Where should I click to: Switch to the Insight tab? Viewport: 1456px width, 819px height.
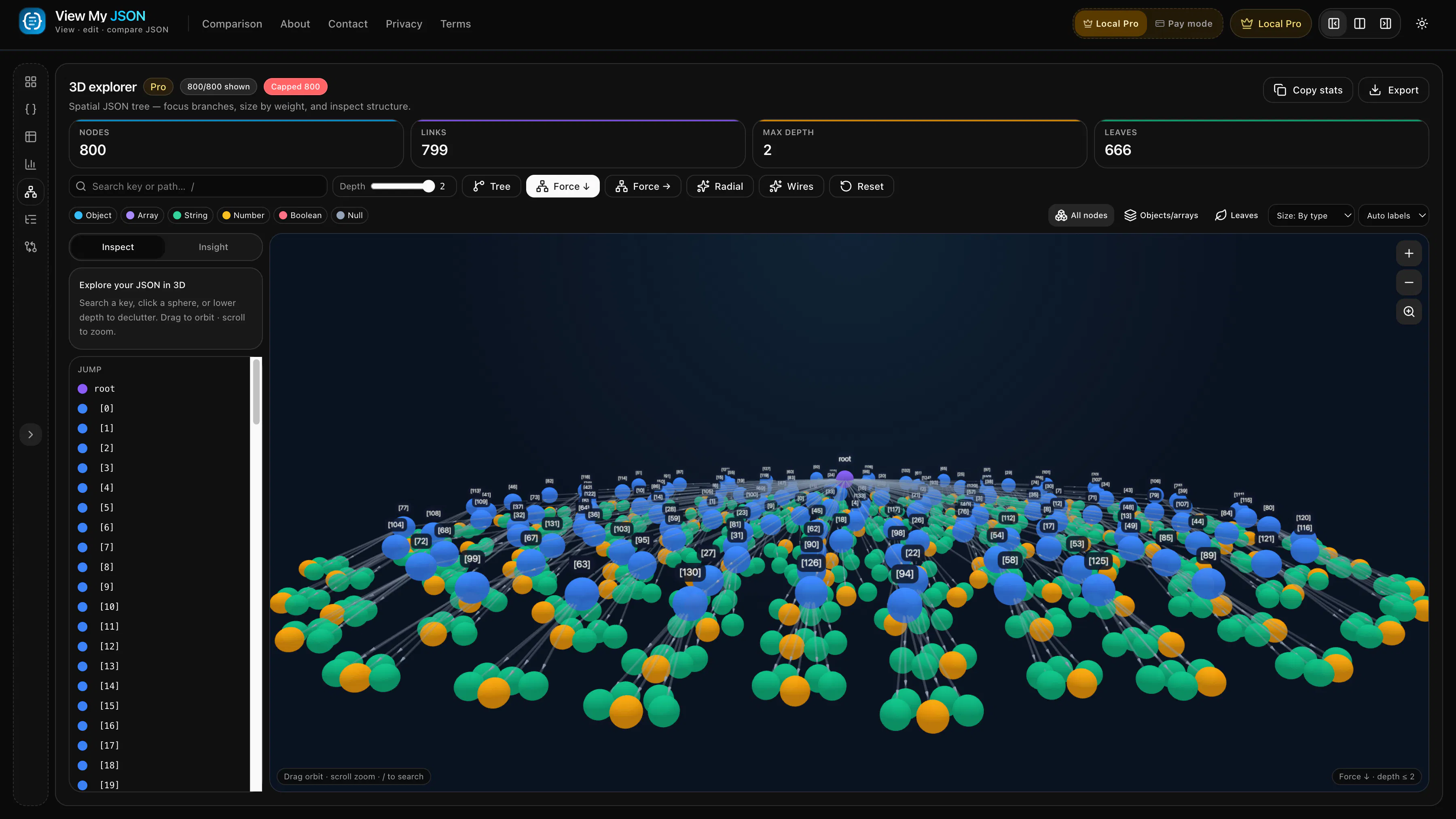pyautogui.click(x=213, y=247)
